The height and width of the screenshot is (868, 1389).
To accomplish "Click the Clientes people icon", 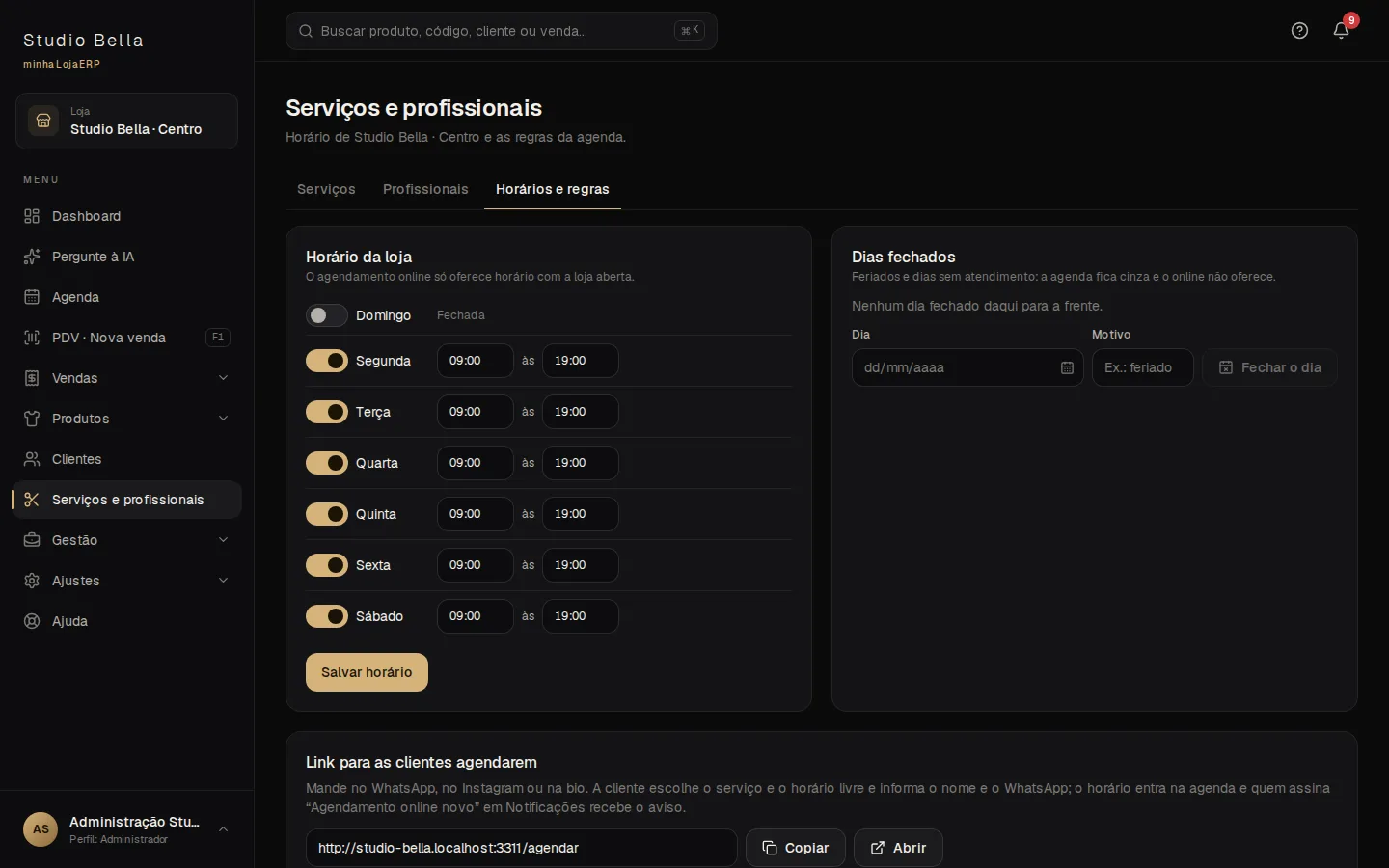I will coord(32,459).
